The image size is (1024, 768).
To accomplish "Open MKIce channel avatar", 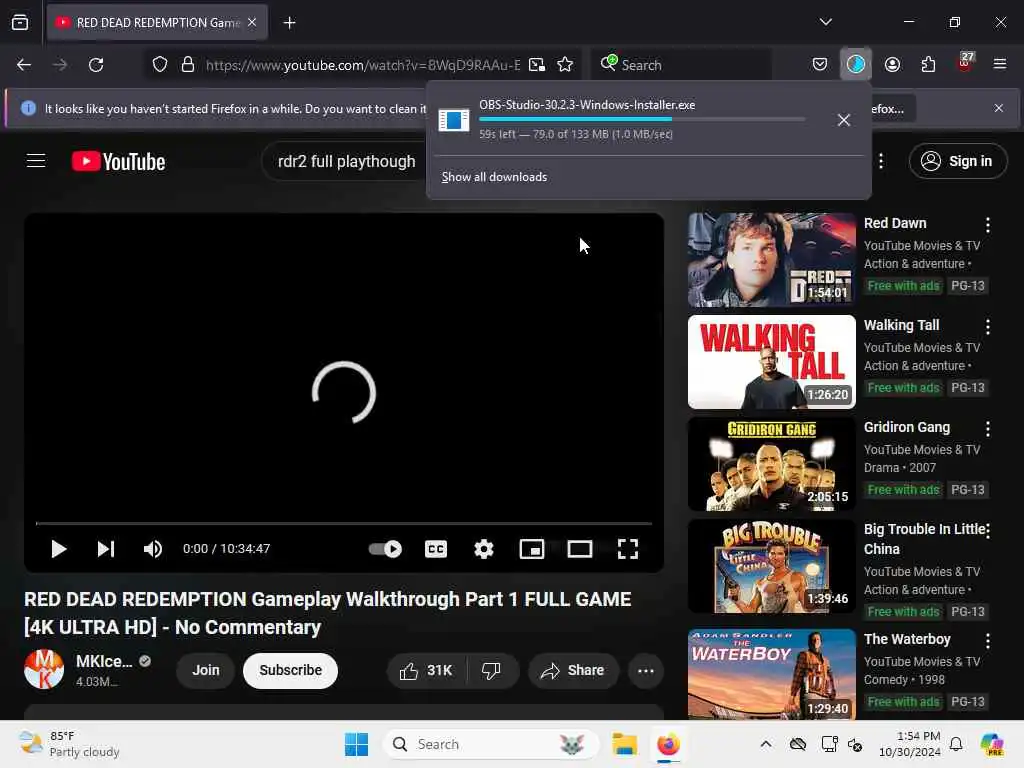I will (x=44, y=669).
